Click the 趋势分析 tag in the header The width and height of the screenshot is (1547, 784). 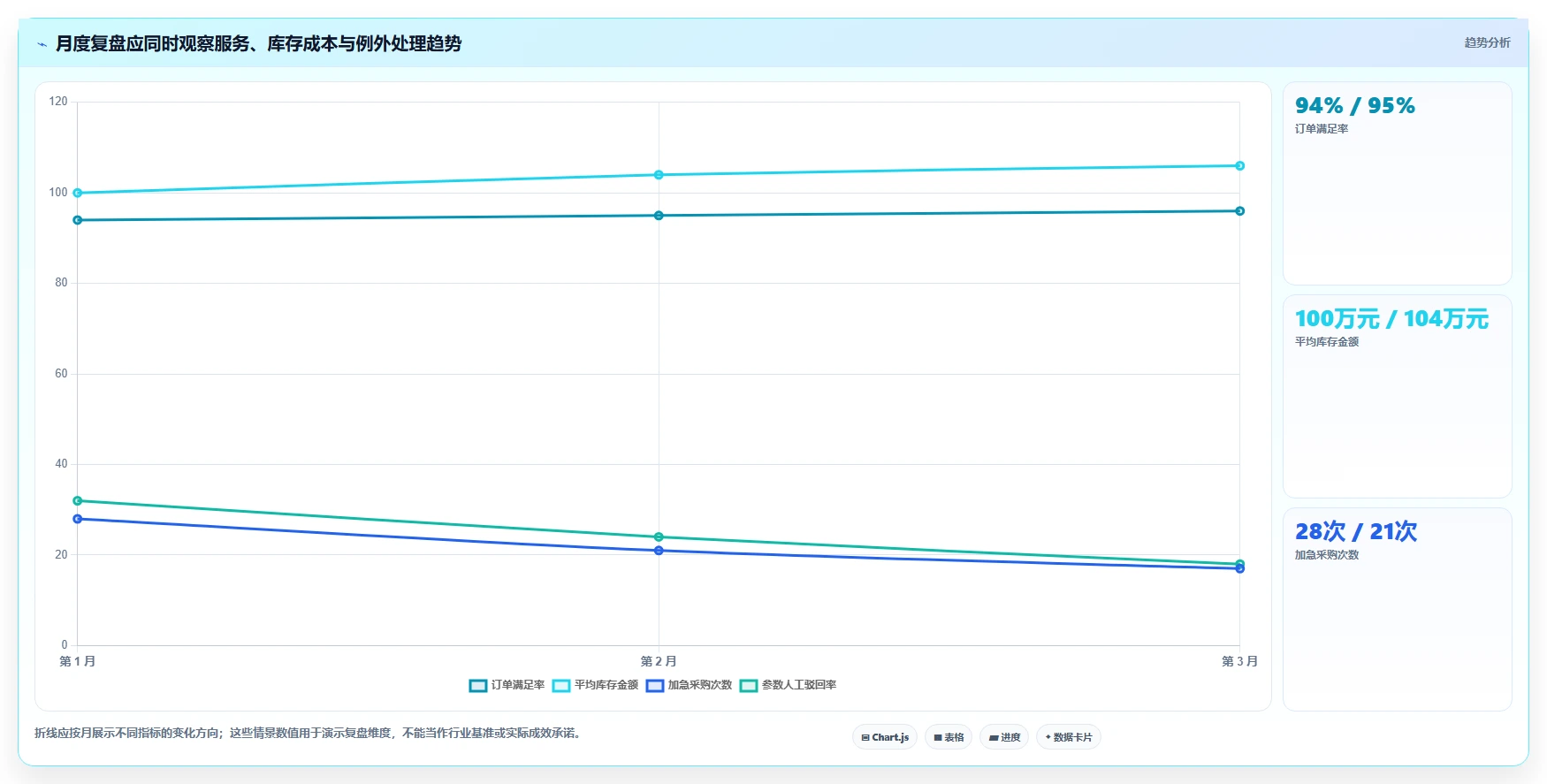click(1487, 42)
